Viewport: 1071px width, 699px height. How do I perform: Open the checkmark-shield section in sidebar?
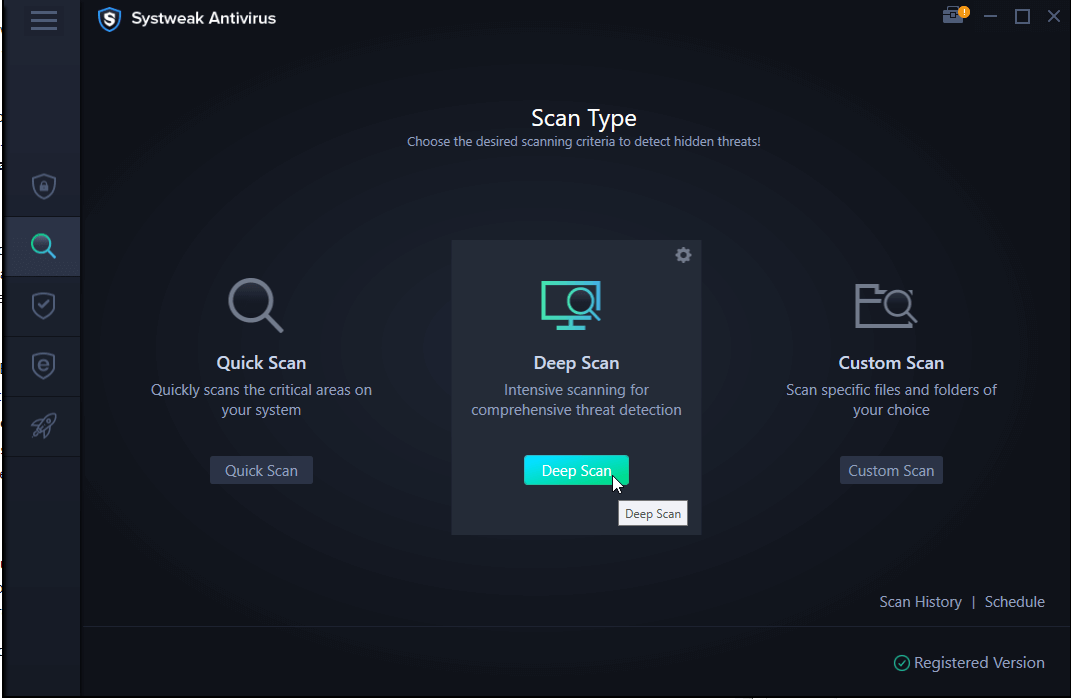[x=43, y=306]
